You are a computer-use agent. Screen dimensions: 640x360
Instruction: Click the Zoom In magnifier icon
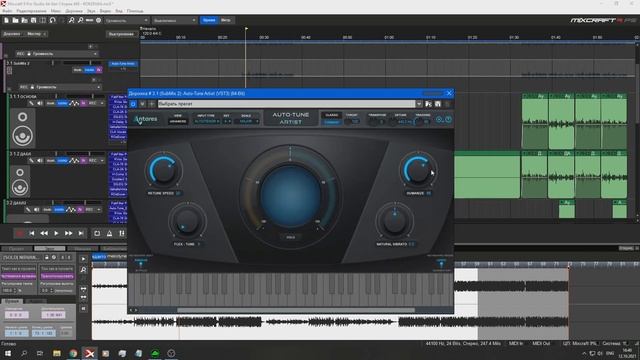tap(71, 20)
